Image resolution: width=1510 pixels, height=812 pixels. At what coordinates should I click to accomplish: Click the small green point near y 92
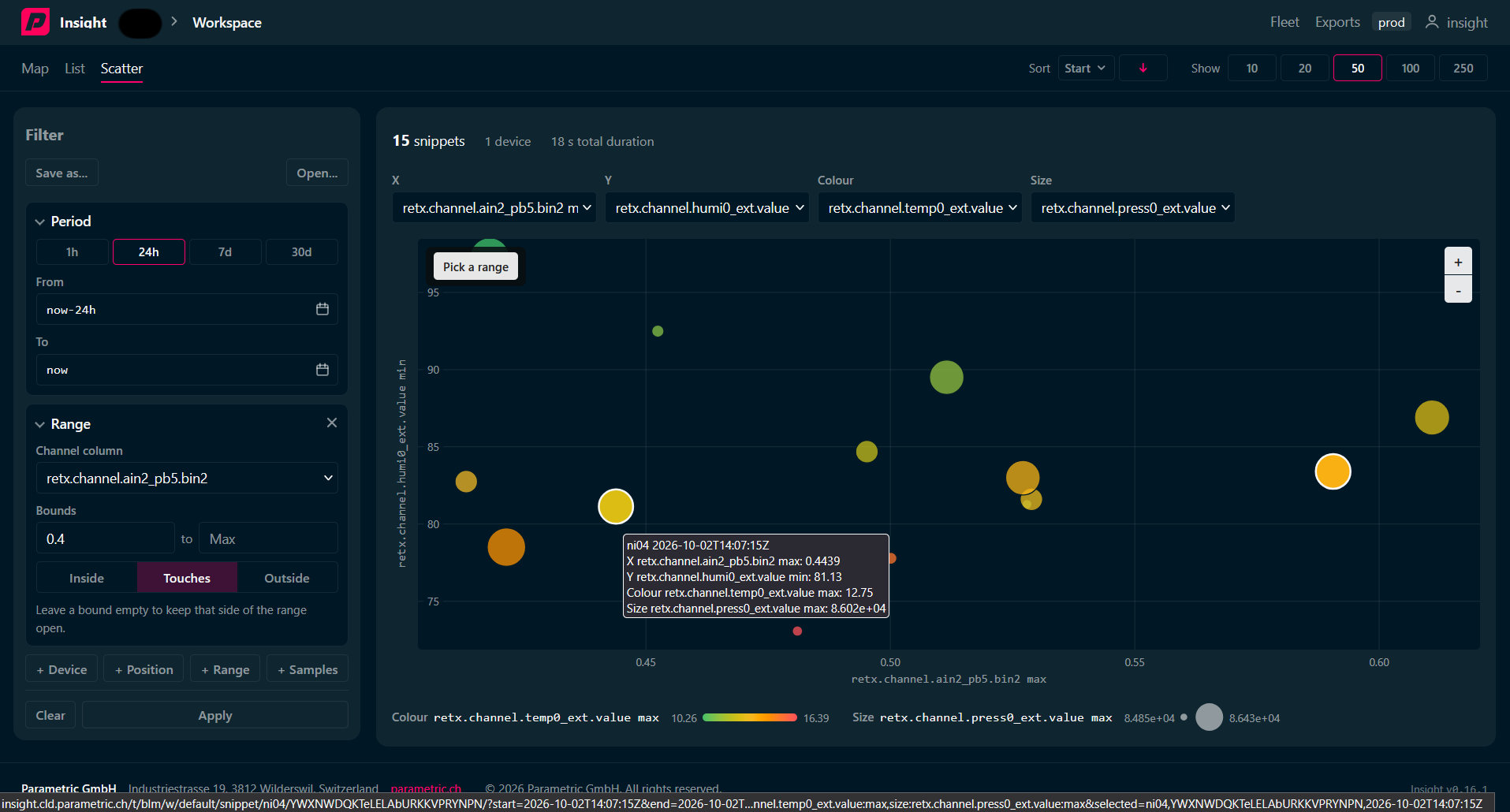coord(658,331)
